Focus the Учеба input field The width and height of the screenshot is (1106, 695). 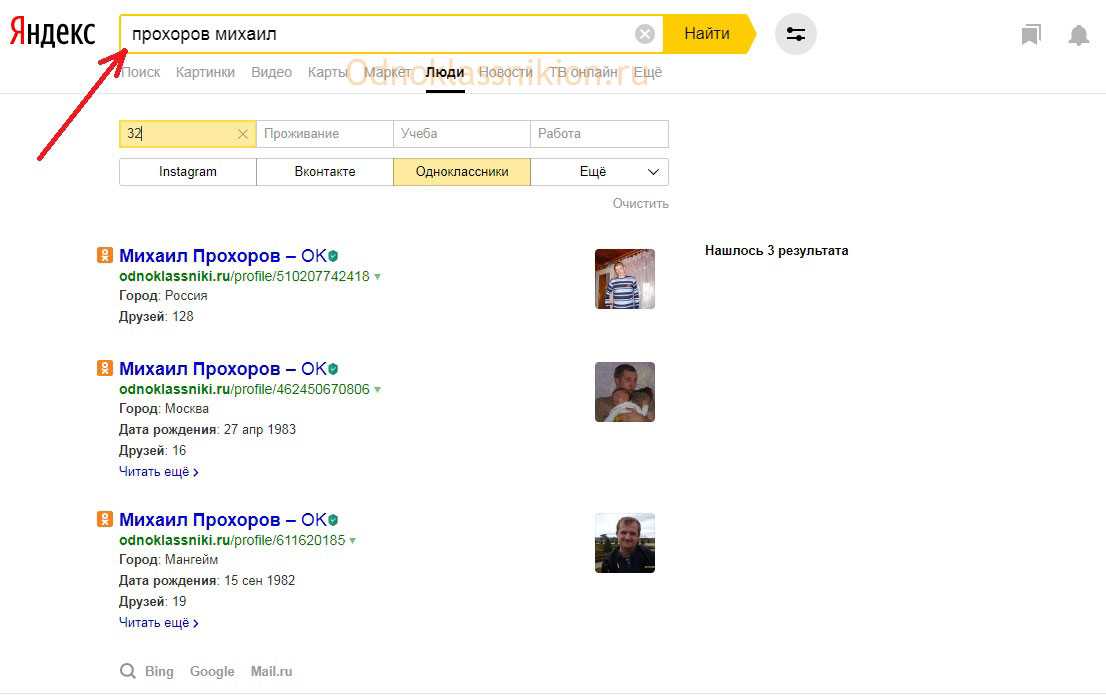461,134
